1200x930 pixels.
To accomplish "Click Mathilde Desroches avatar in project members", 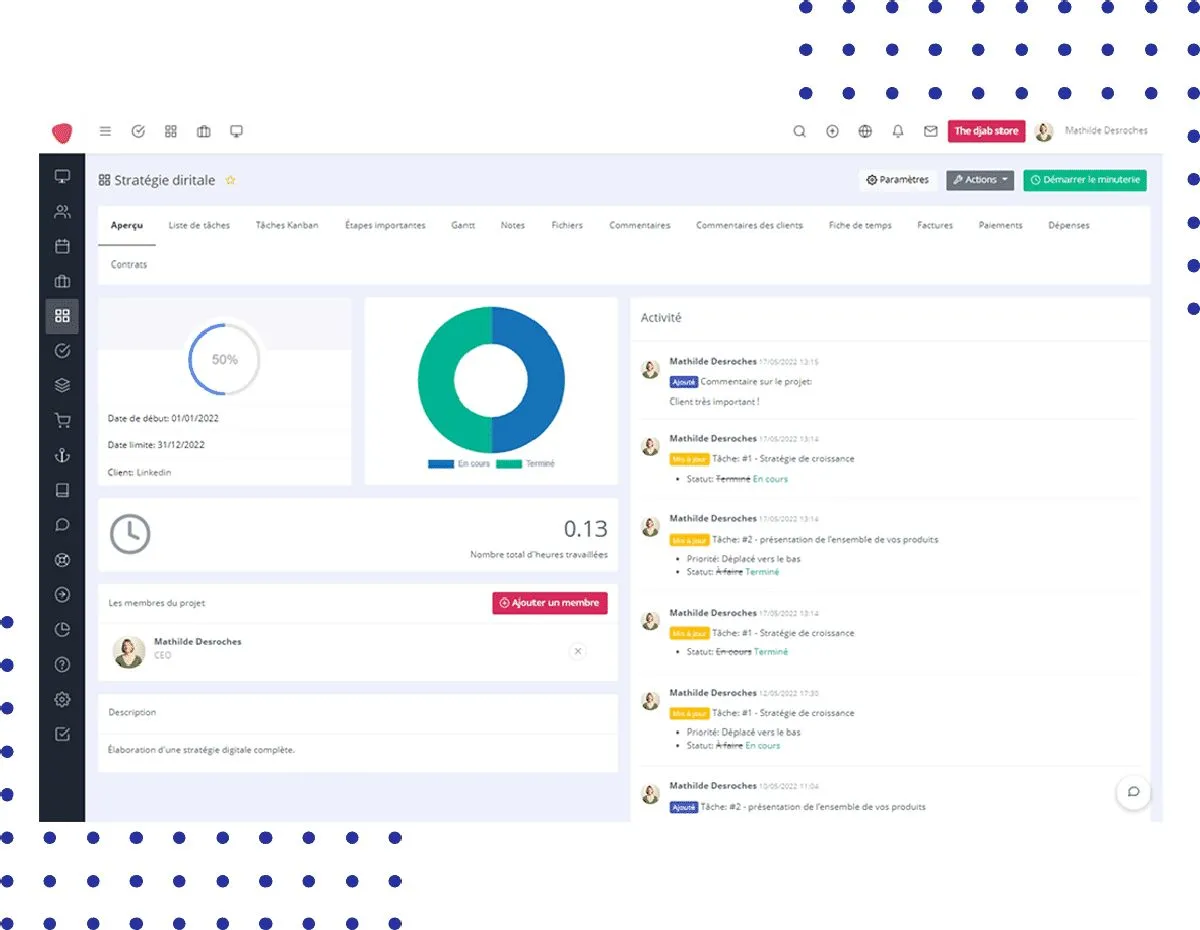I will point(129,651).
